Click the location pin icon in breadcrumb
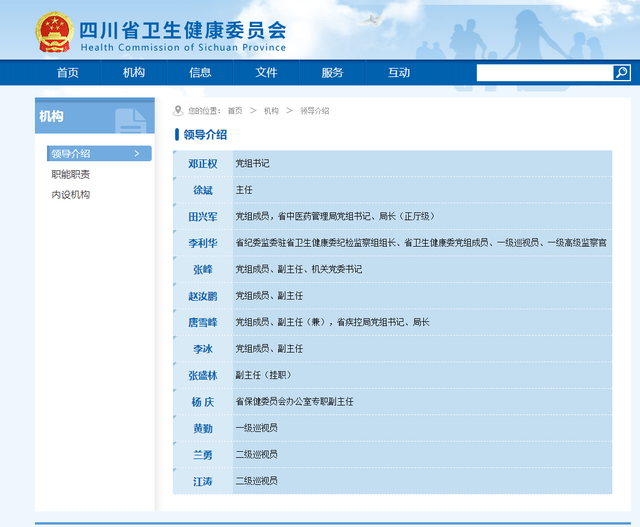Viewport: 640px width, 527px height. point(178,111)
